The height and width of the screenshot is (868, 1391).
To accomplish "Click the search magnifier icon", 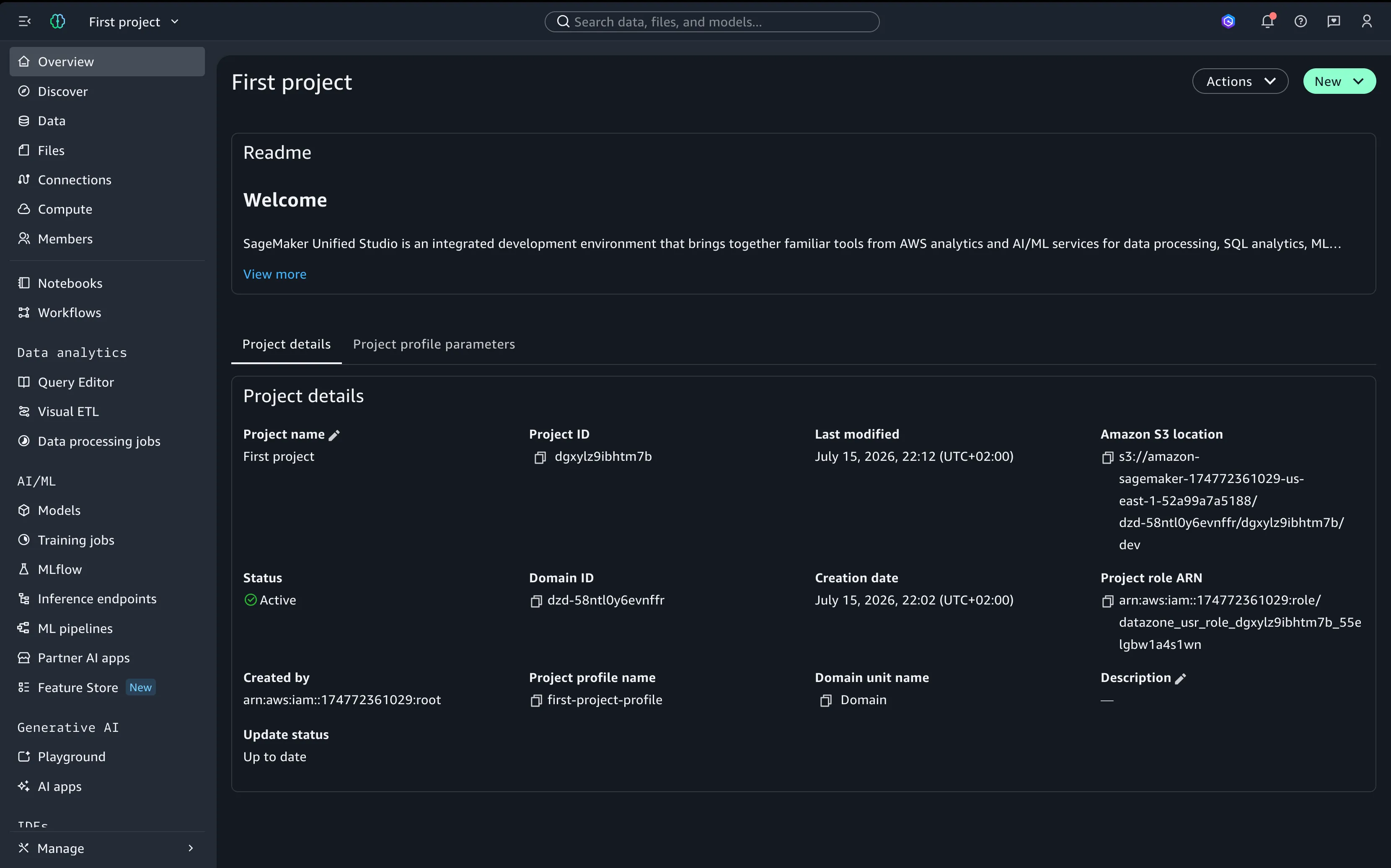I will pyautogui.click(x=563, y=22).
